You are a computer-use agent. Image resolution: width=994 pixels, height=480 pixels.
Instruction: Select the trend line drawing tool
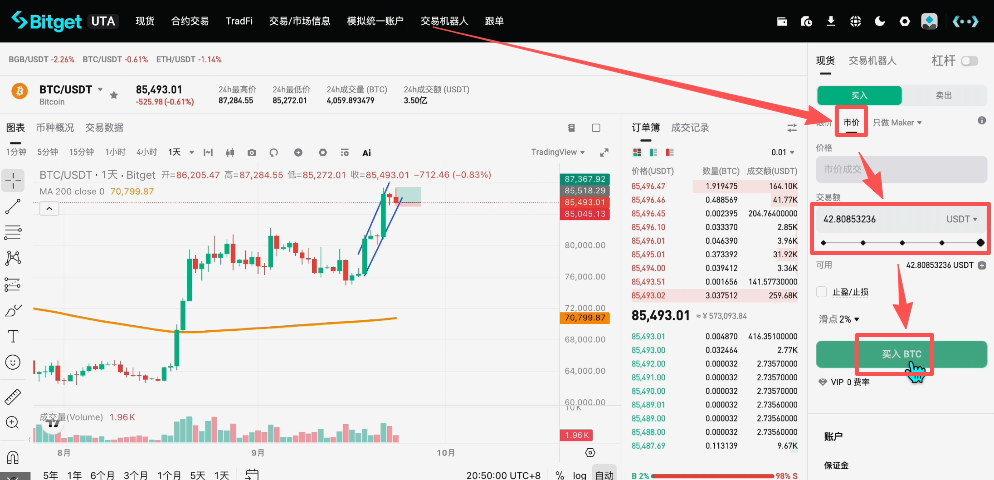(13, 206)
